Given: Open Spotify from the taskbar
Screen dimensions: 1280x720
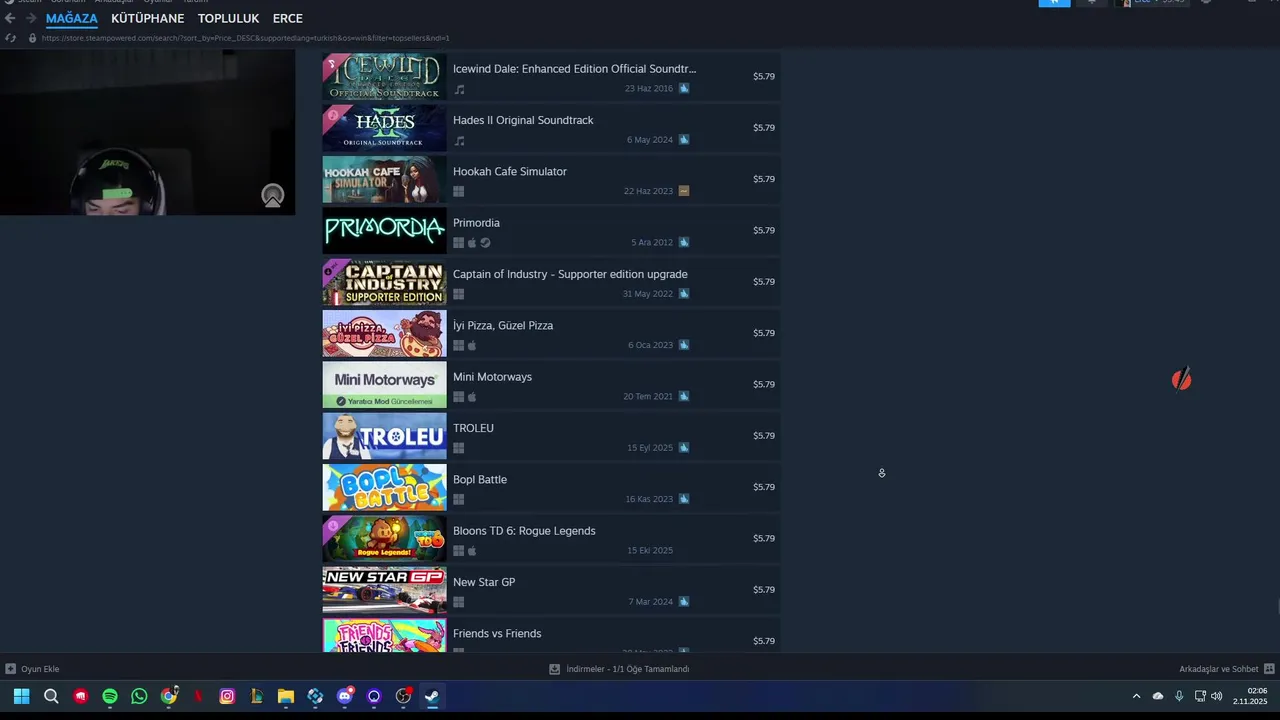Looking at the screenshot, I should (x=110, y=696).
